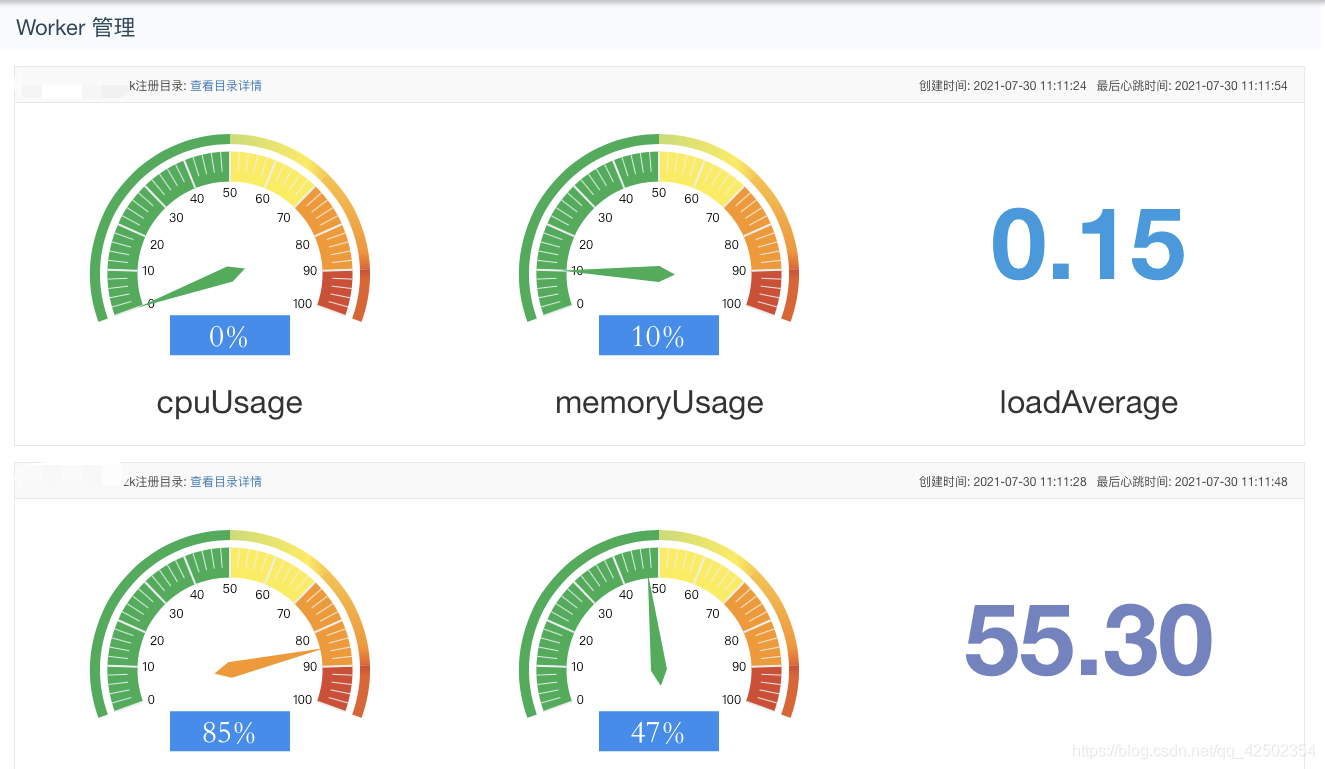The image size is (1325, 769).
Task: Click the 0.15 load average value
Action: [1088, 245]
